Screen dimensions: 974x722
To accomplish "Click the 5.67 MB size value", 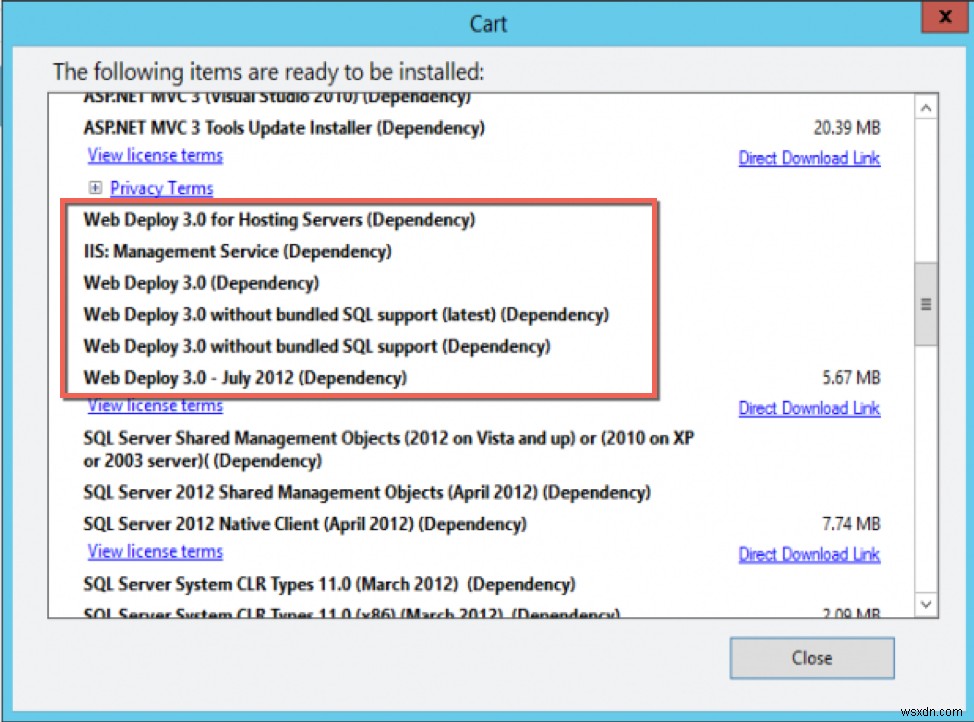I will tap(852, 378).
